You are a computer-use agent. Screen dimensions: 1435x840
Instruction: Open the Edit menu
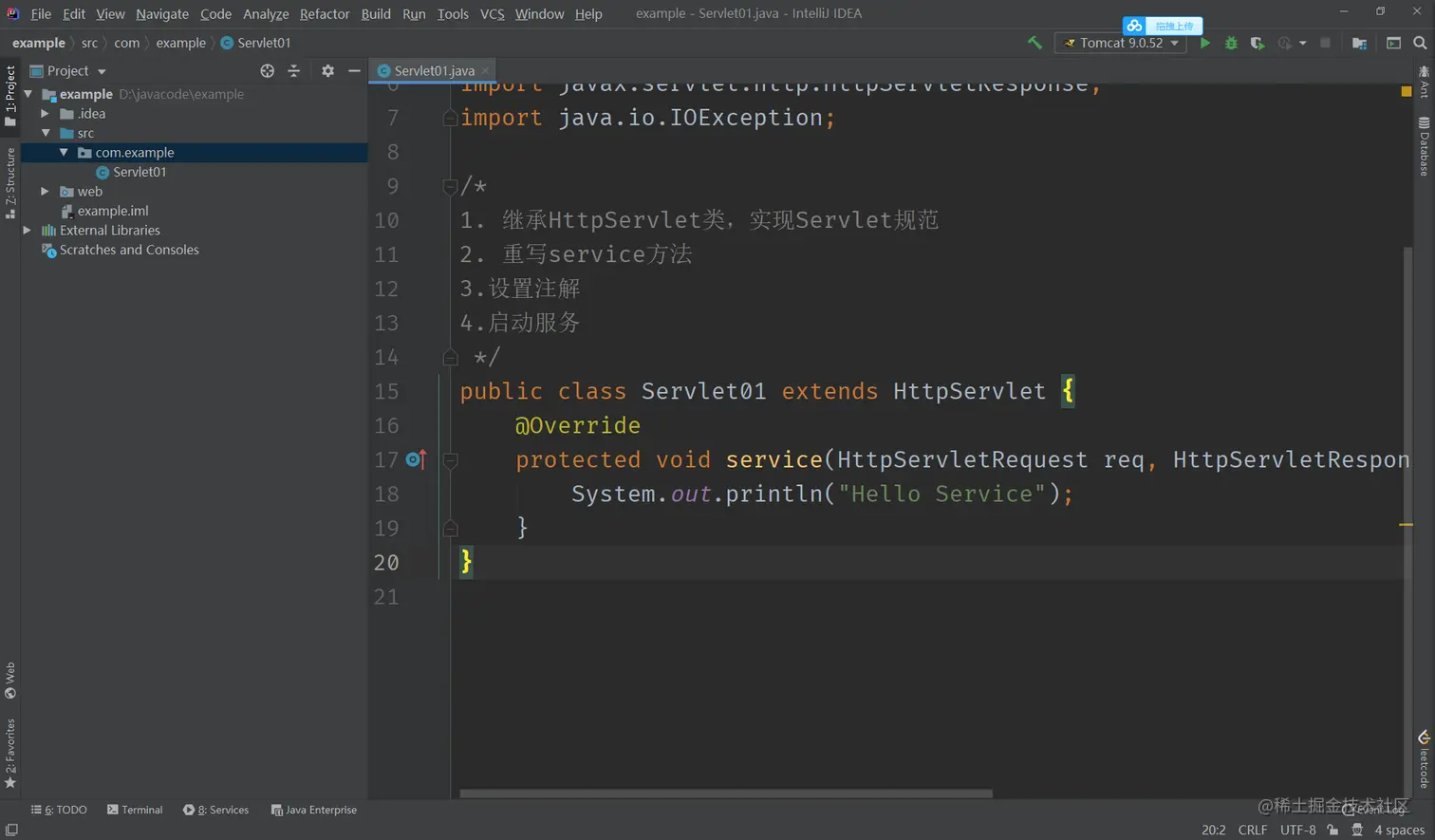tap(74, 14)
